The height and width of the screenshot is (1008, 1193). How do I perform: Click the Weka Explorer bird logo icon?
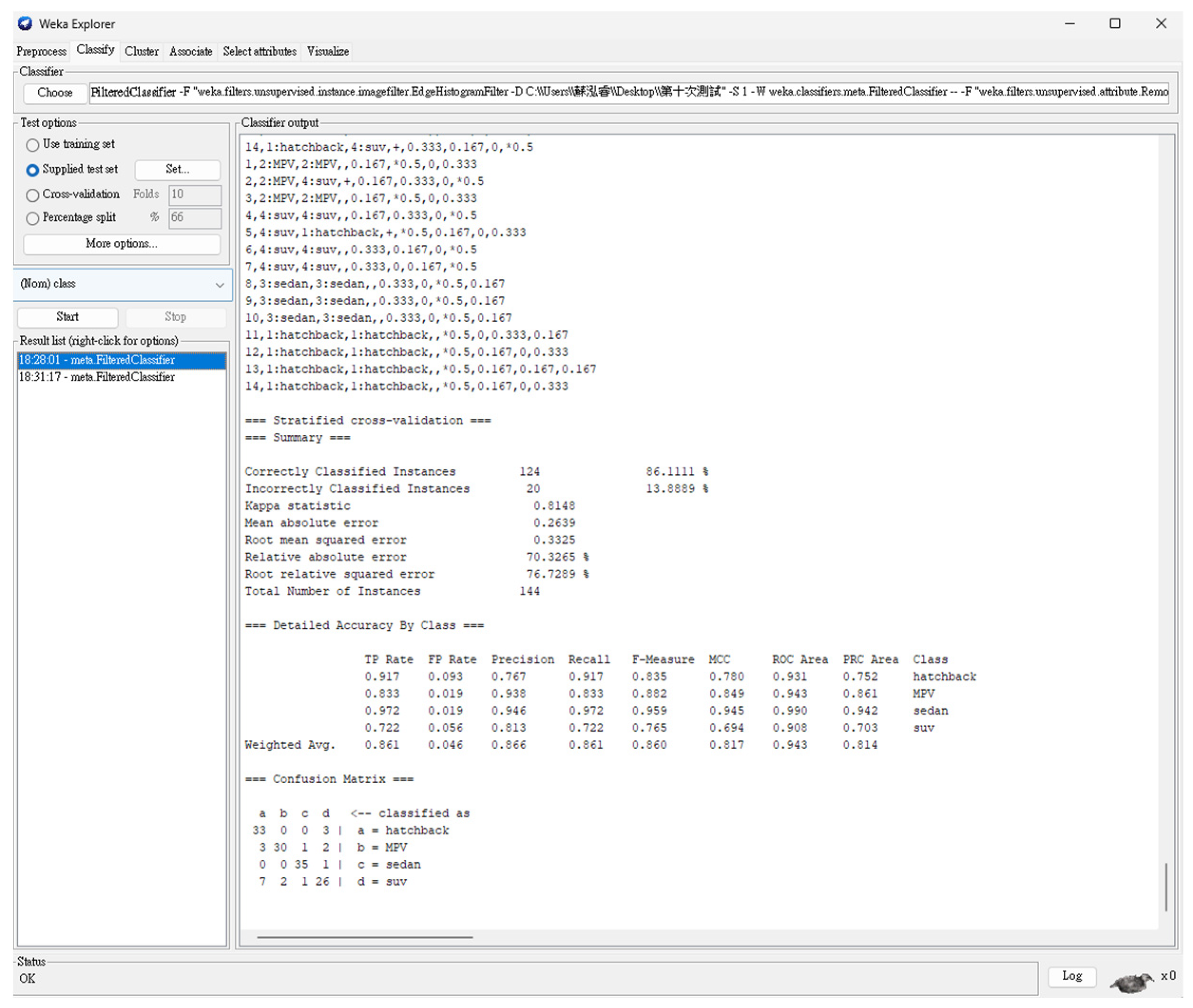point(25,23)
